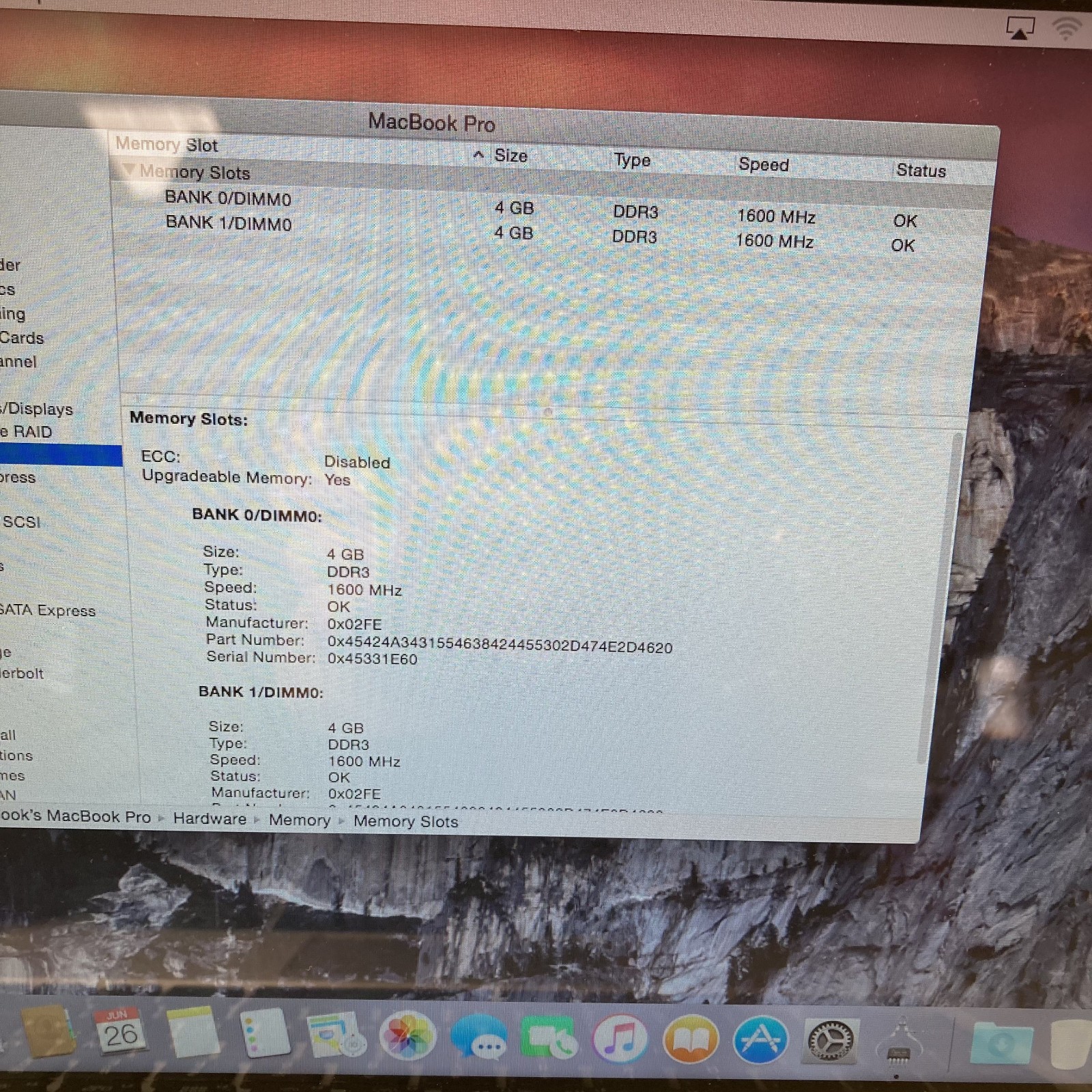This screenshot has width=1092, height=1092.
Task: Select Parallel SCSI in sidebar
Action: 21,522
